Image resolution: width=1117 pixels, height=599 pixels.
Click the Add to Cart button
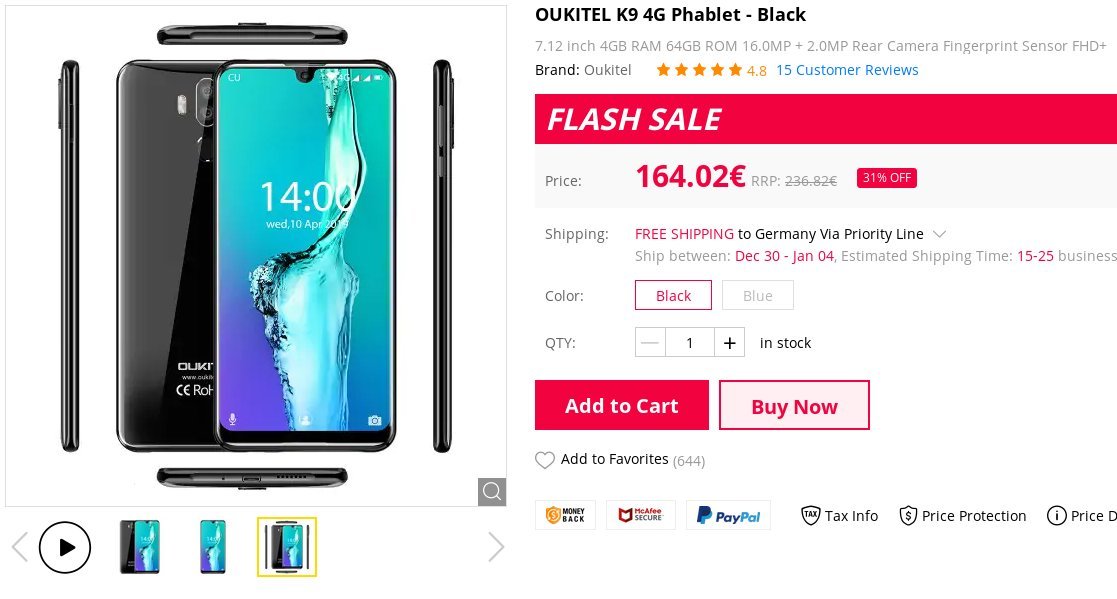tap(622, 405)
